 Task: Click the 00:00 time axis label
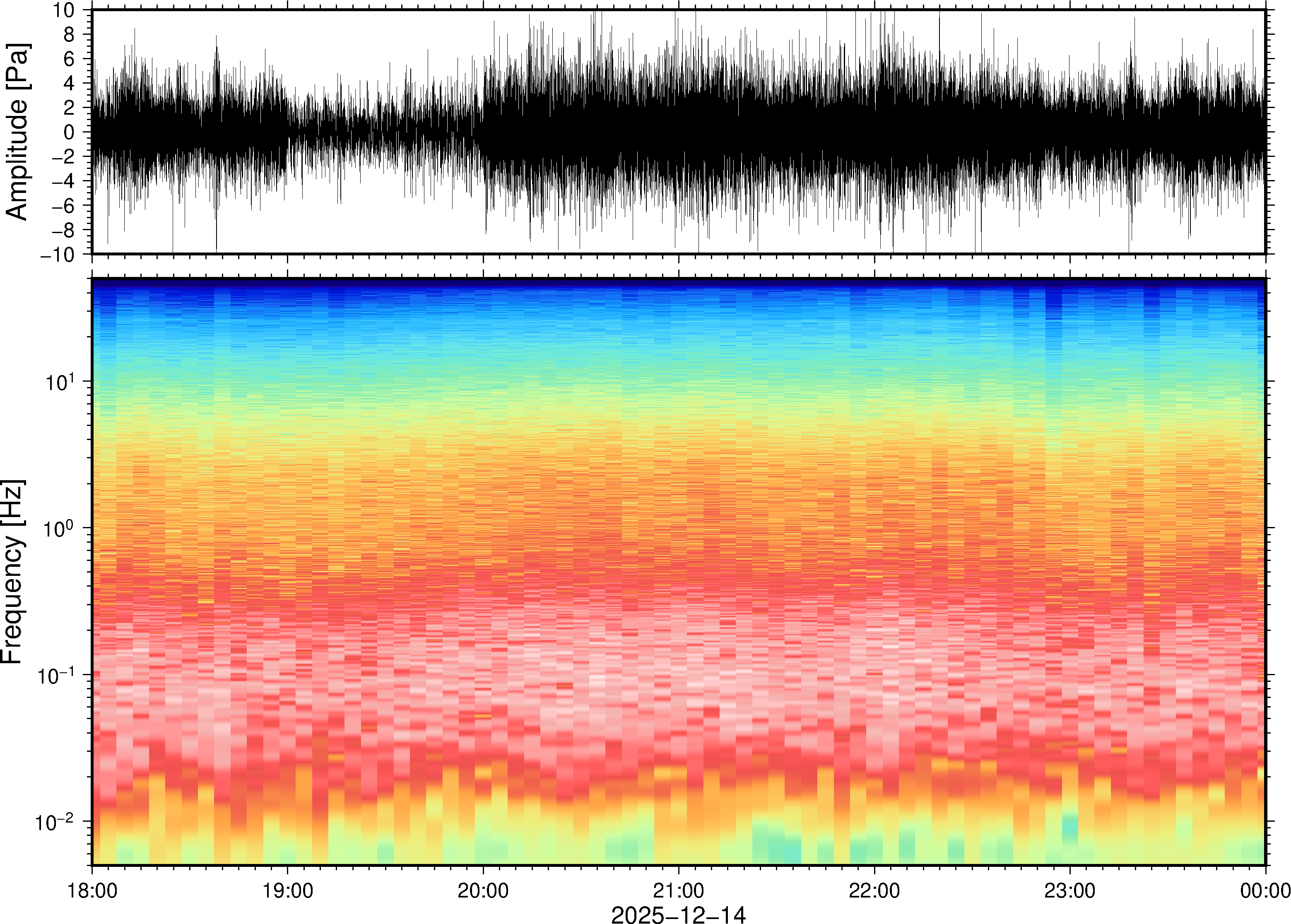pos(1265,890)
